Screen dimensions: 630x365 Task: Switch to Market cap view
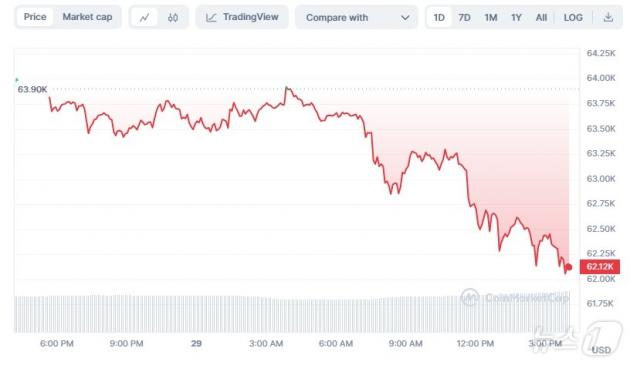[x=87, y=17]
